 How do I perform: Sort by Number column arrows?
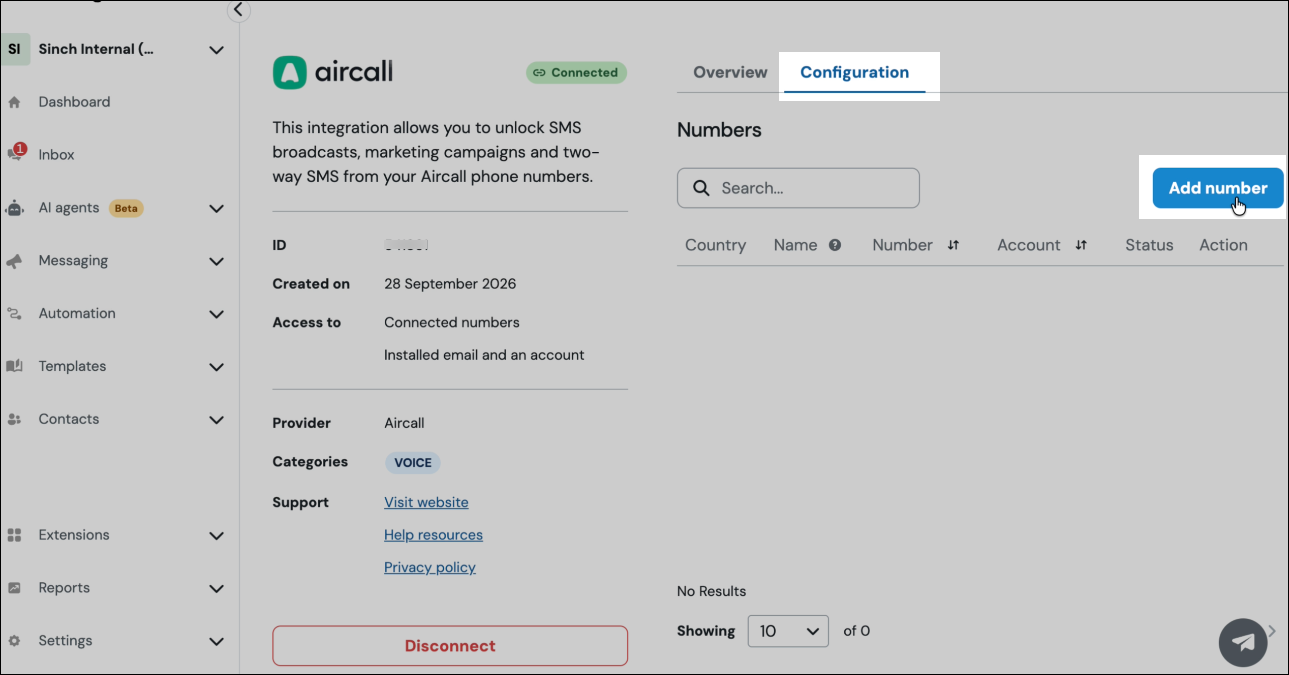(953, 245)
